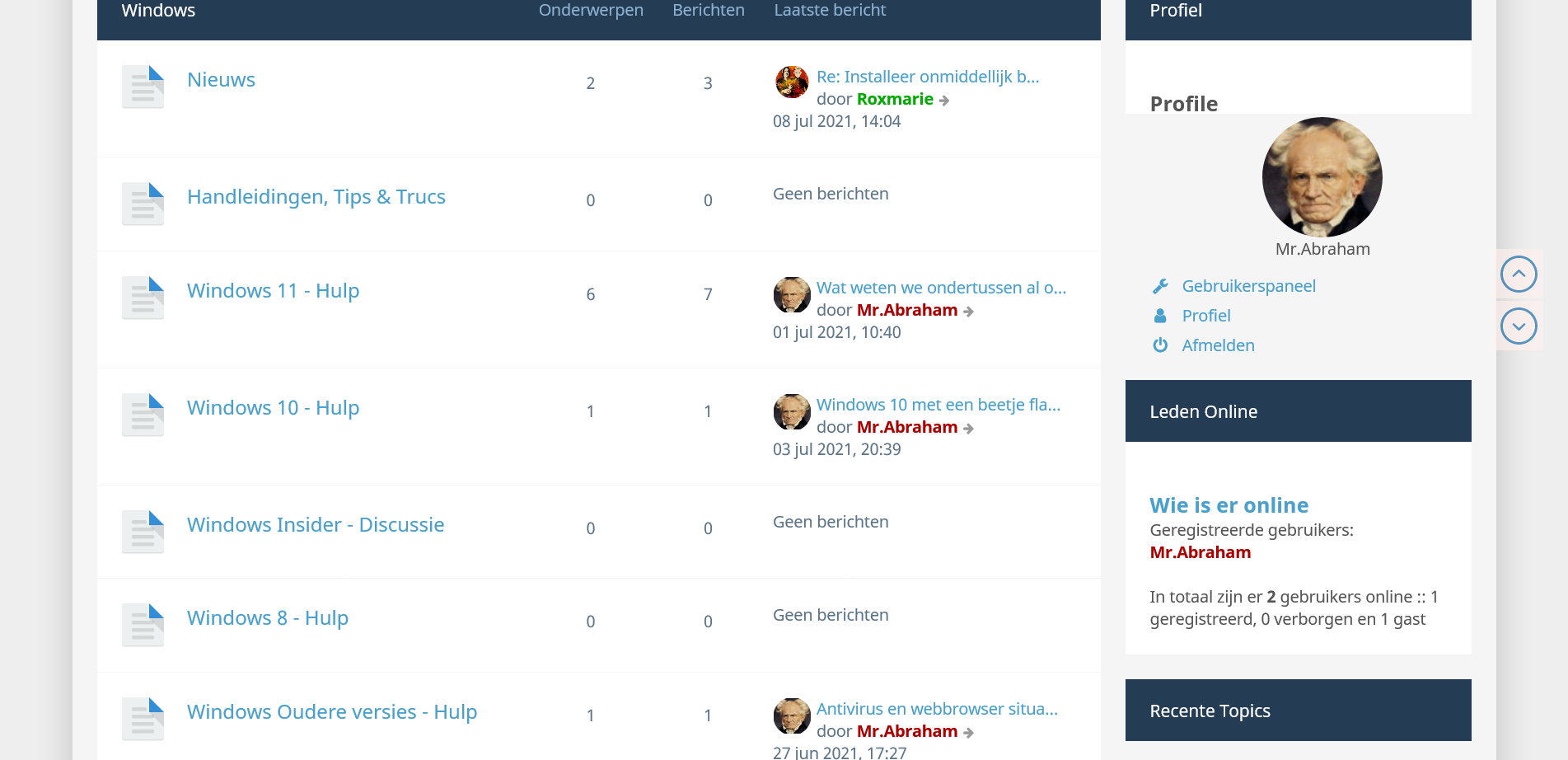Click the Windows 11 - Hulp forum icon

point(143,298)
